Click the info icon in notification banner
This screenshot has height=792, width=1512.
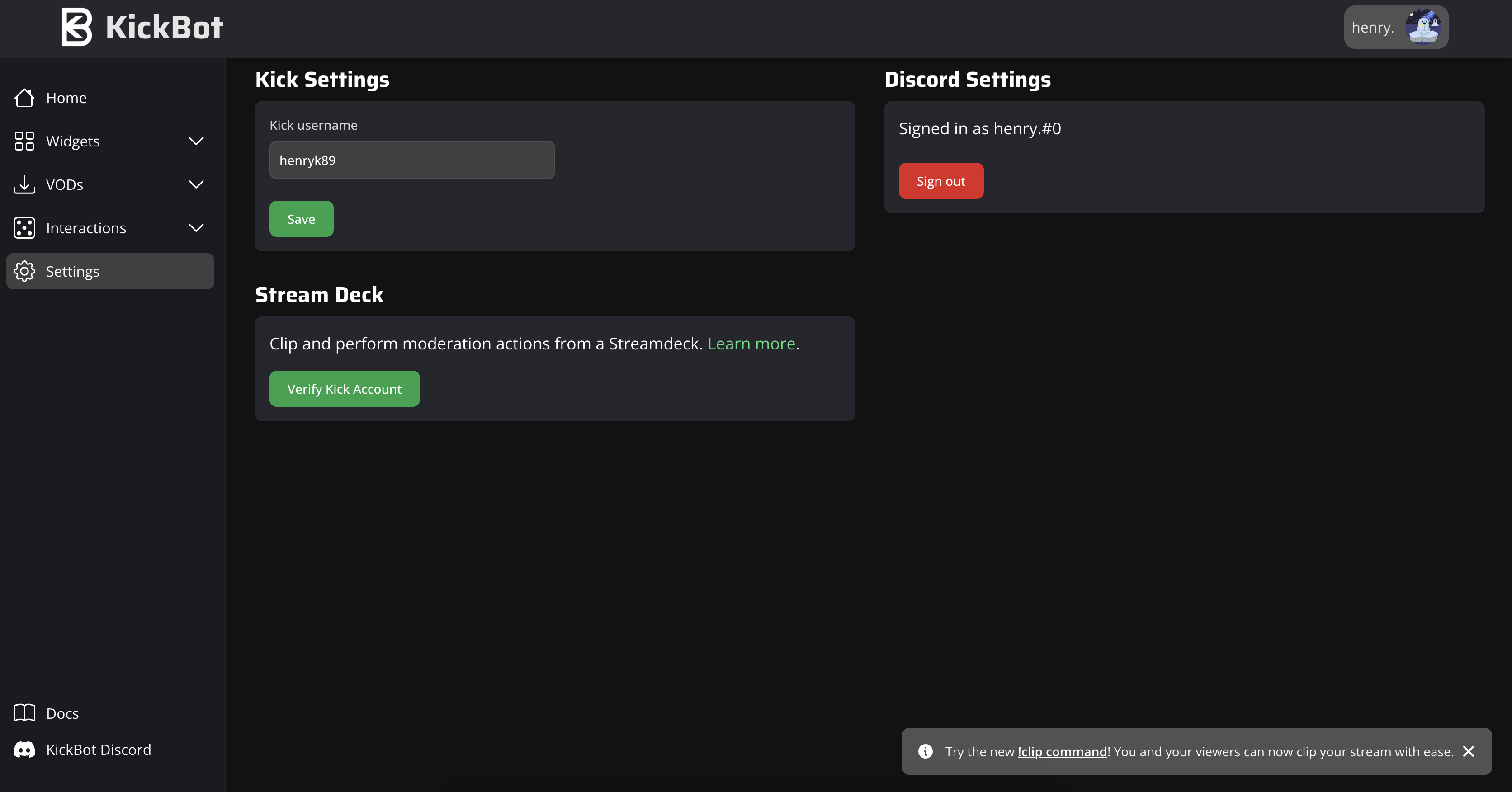925,751
